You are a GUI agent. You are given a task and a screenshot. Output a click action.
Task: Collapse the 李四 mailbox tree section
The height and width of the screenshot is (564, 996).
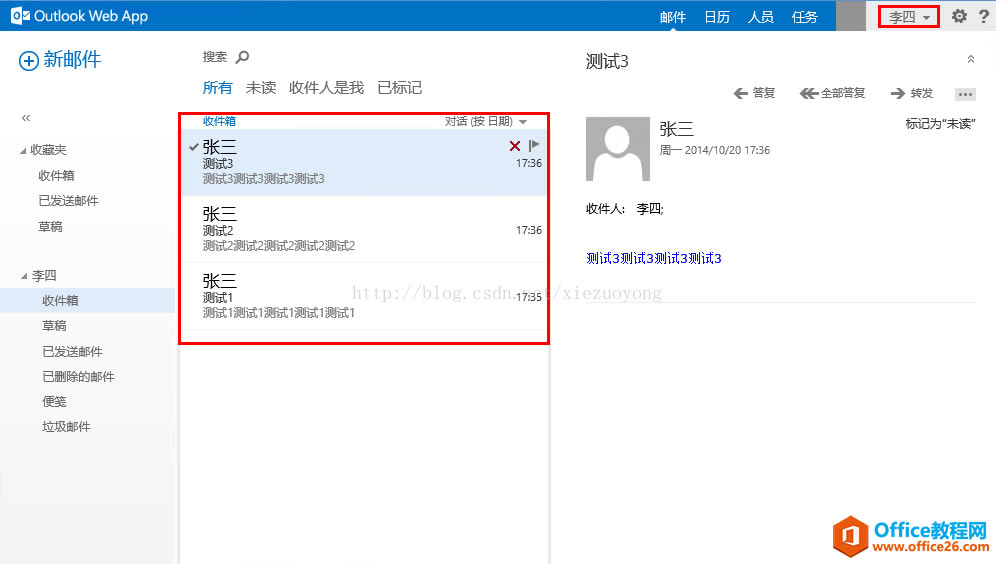point(24,276)
